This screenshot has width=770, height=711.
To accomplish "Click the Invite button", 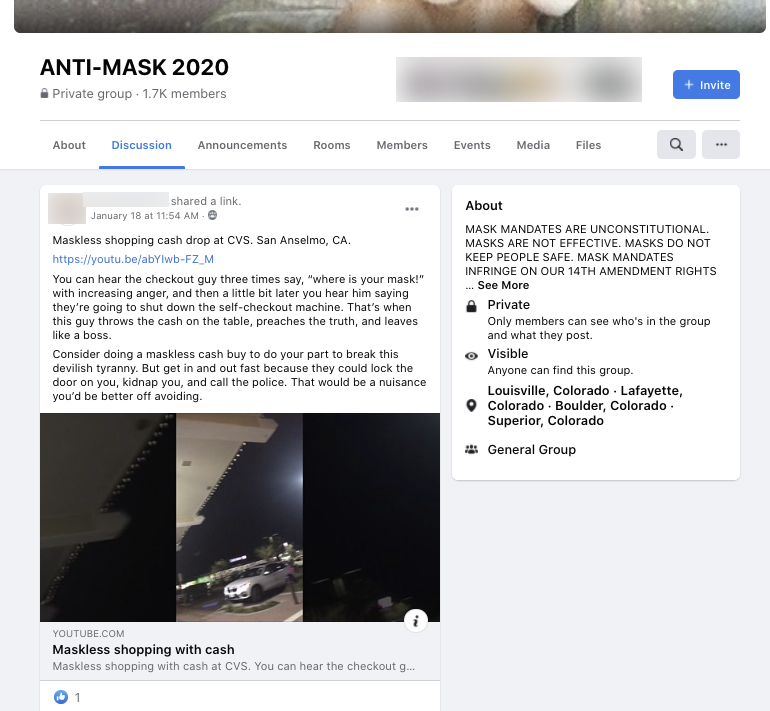I will click(706, 84).
